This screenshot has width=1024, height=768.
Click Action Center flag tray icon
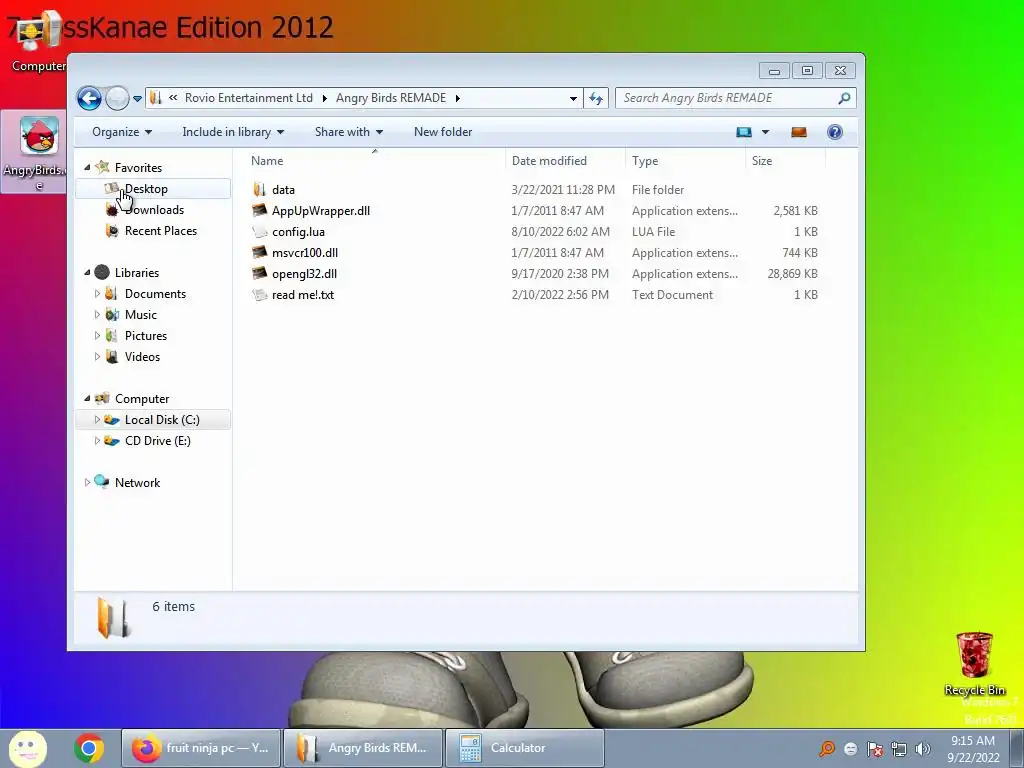[875, 749]
